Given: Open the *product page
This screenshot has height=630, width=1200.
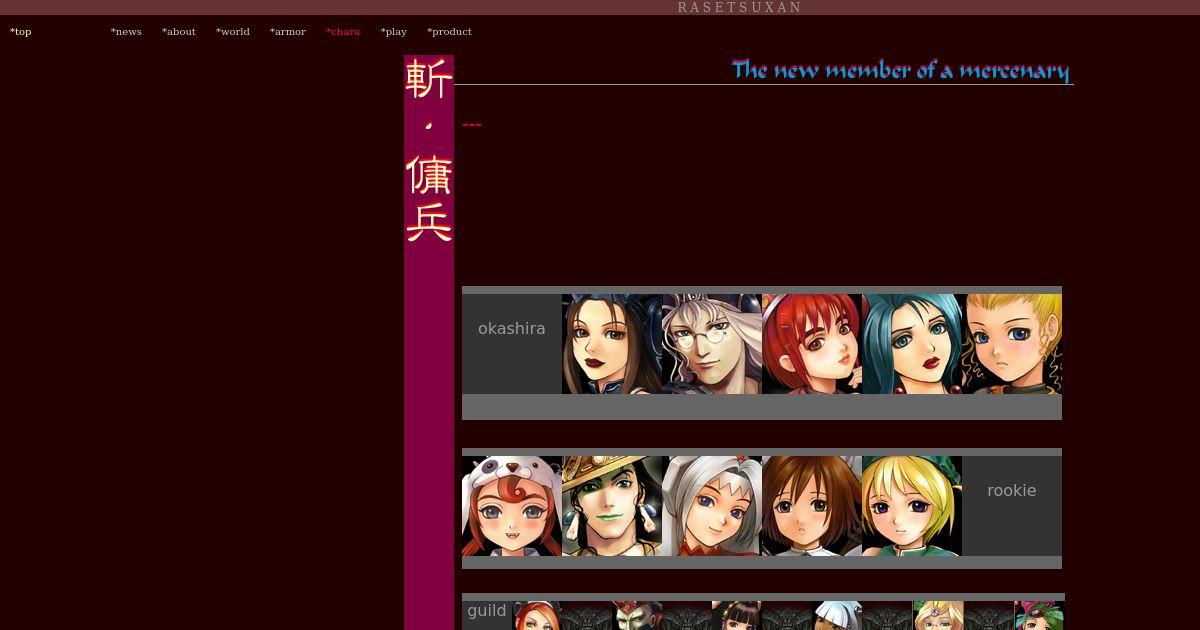Looking at the screenshot, I should click(449, 32).
